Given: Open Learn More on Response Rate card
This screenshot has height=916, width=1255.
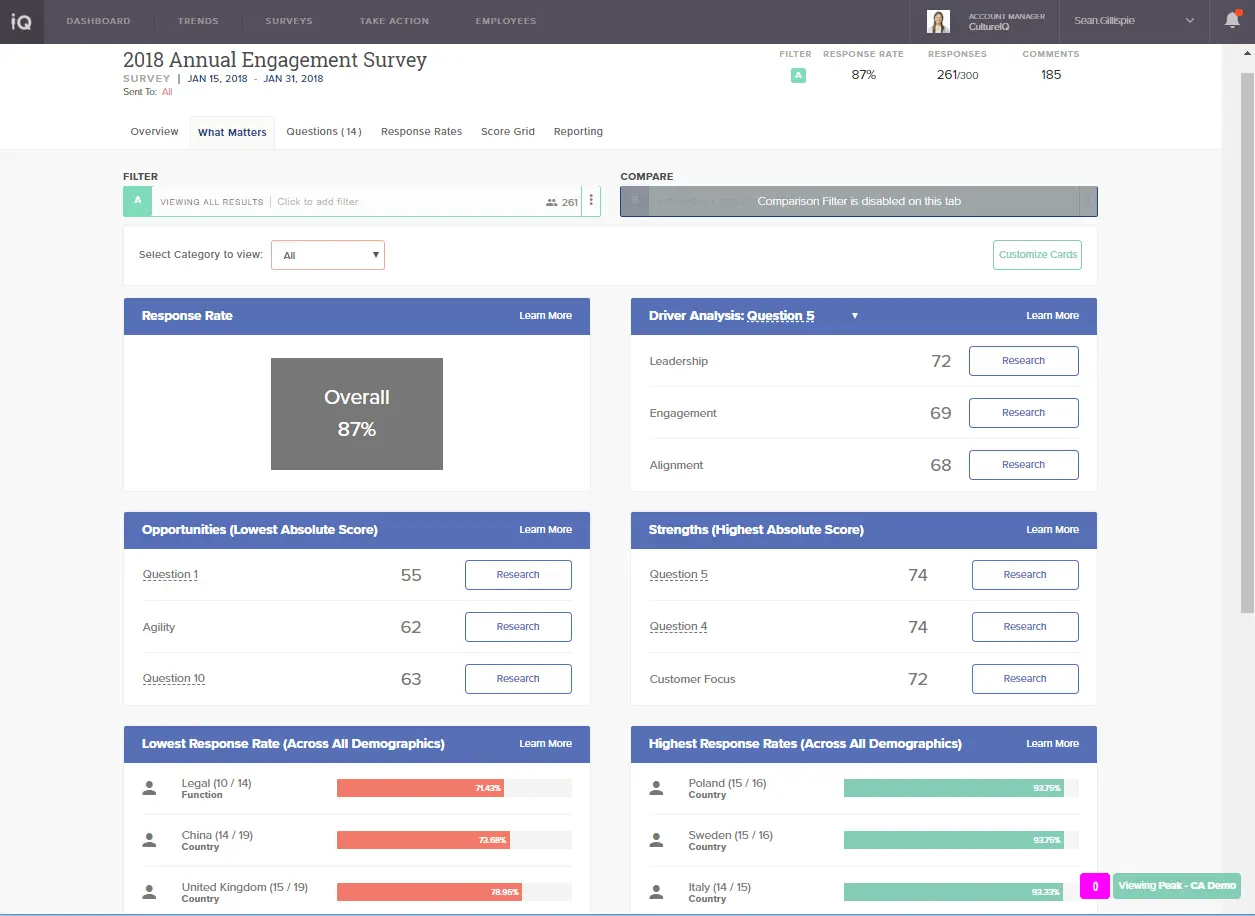Looking at the screenshot, I should (x=545, y=316).
